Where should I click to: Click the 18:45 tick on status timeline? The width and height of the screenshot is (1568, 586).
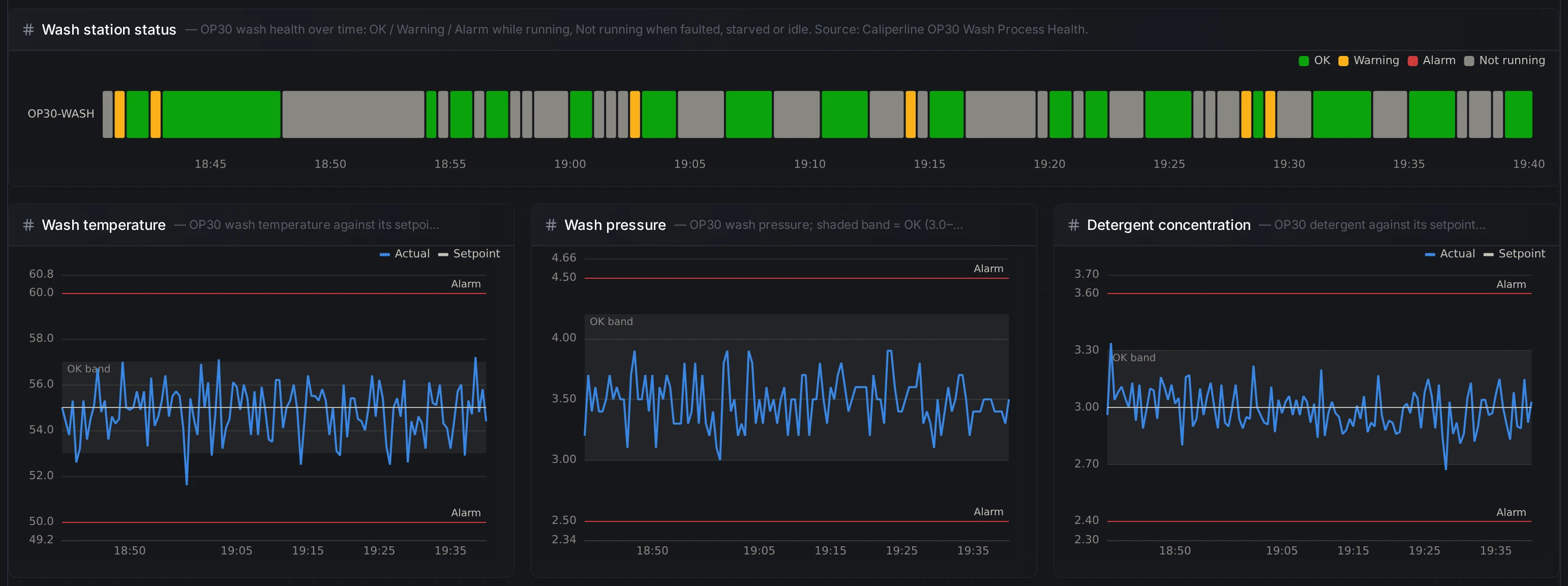210,164
